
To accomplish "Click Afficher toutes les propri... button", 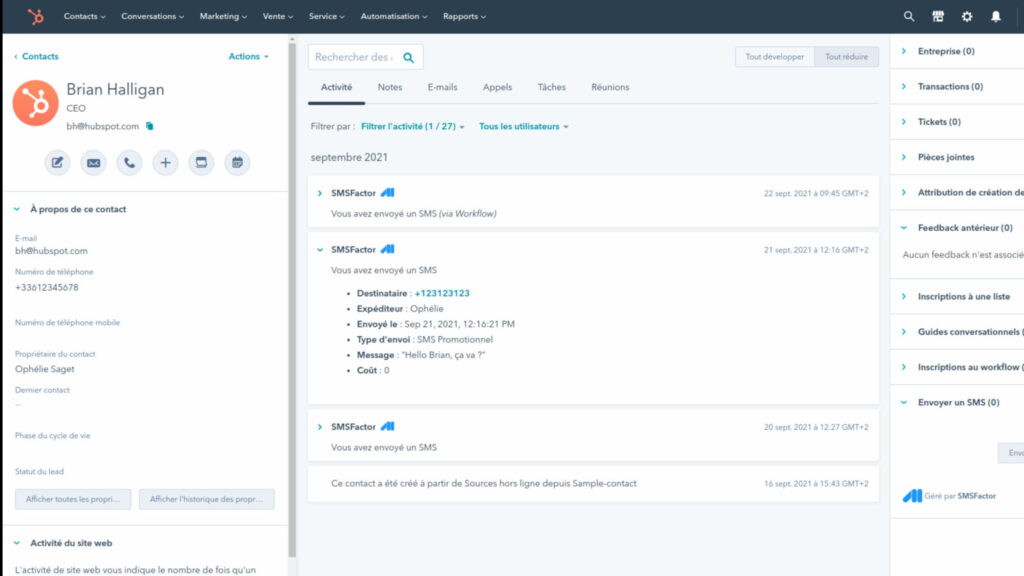I will click(x=73, y=499).
